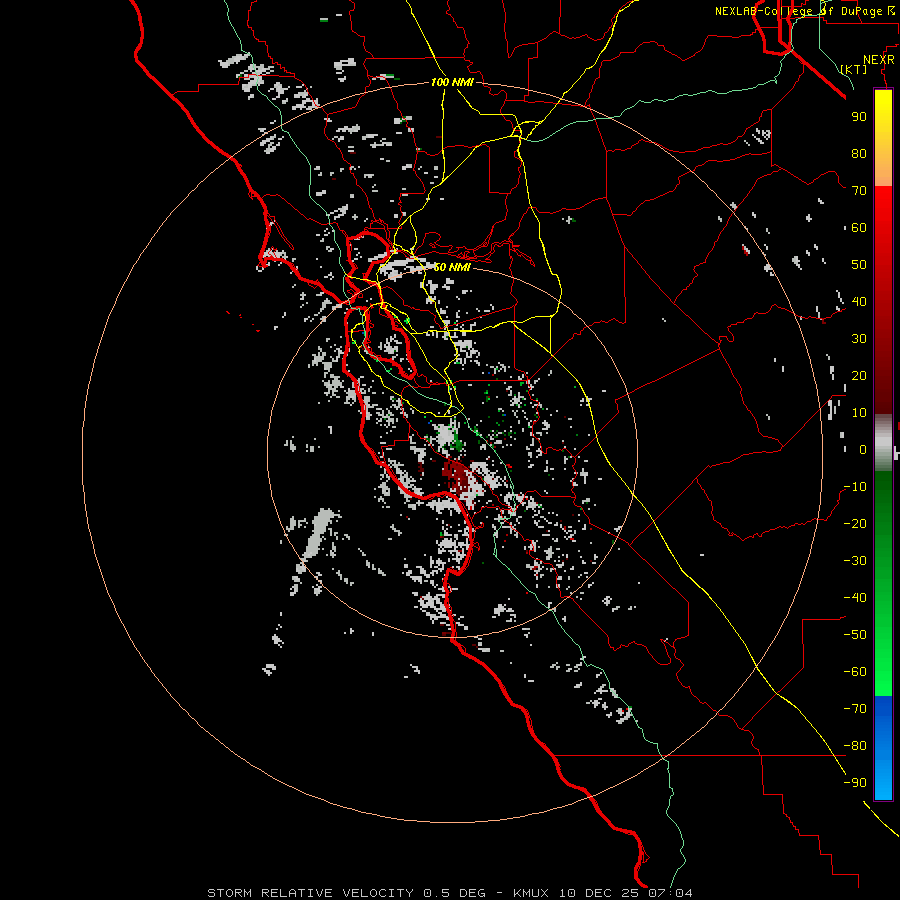900x900 pixels.
Task: Click the 0 value on the color scale
Action: (863, 449)
